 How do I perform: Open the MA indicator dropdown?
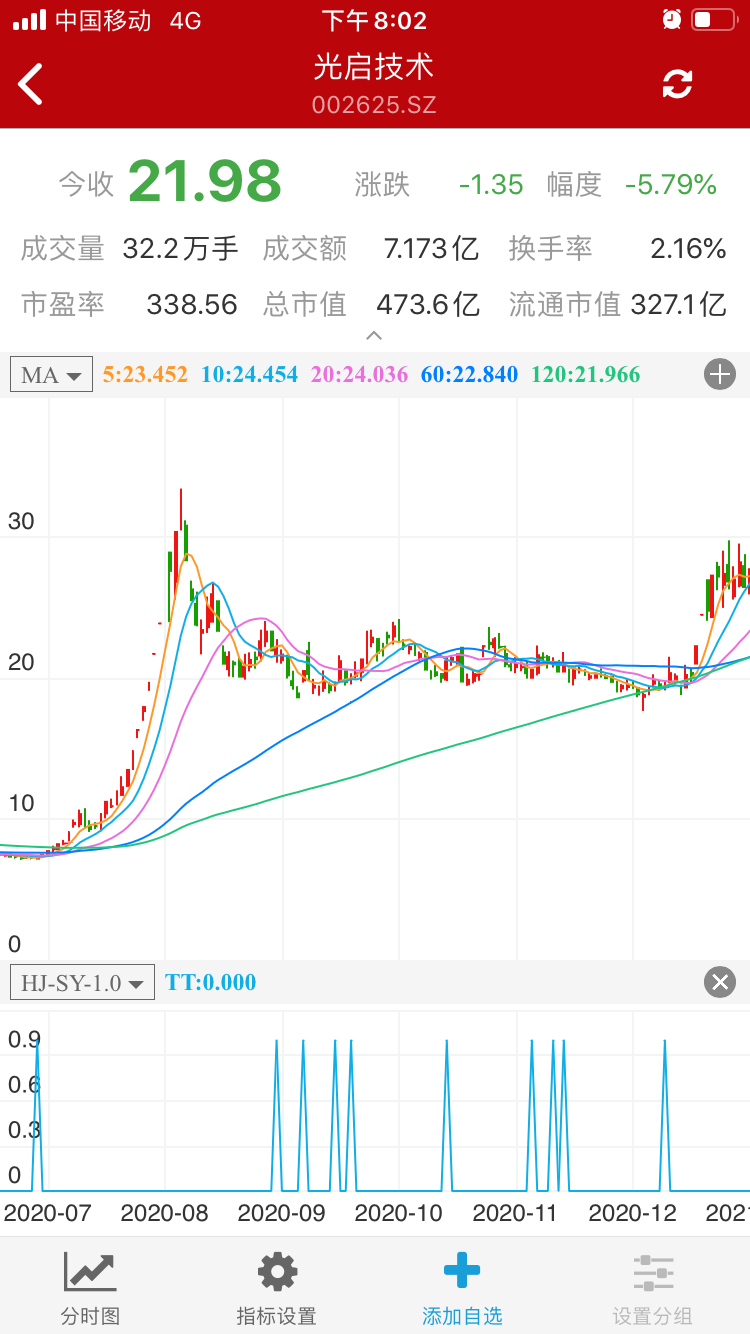tap(51, 375)
